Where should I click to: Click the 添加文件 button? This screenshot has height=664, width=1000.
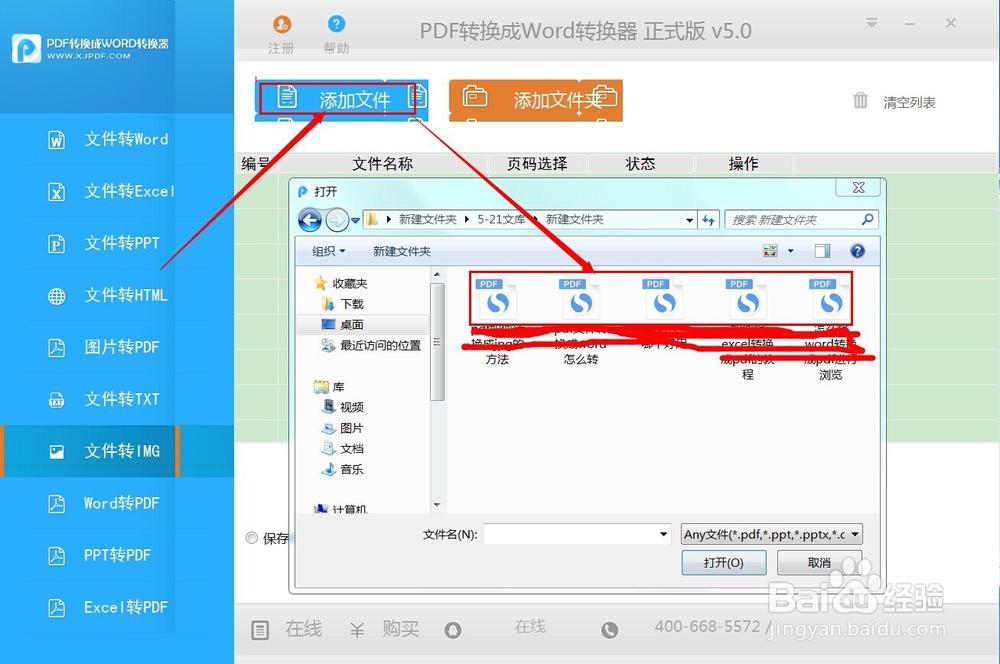pyautogui.click(x=341, y=100)
